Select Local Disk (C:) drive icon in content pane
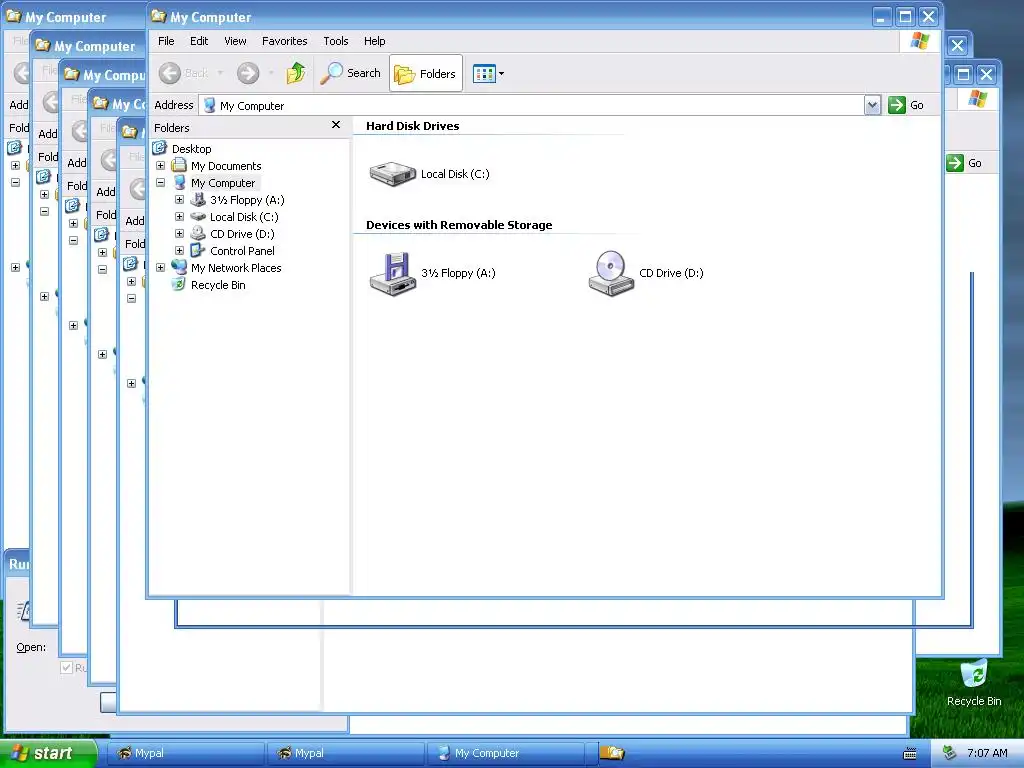1024x768 pixels. click(392, 174)
